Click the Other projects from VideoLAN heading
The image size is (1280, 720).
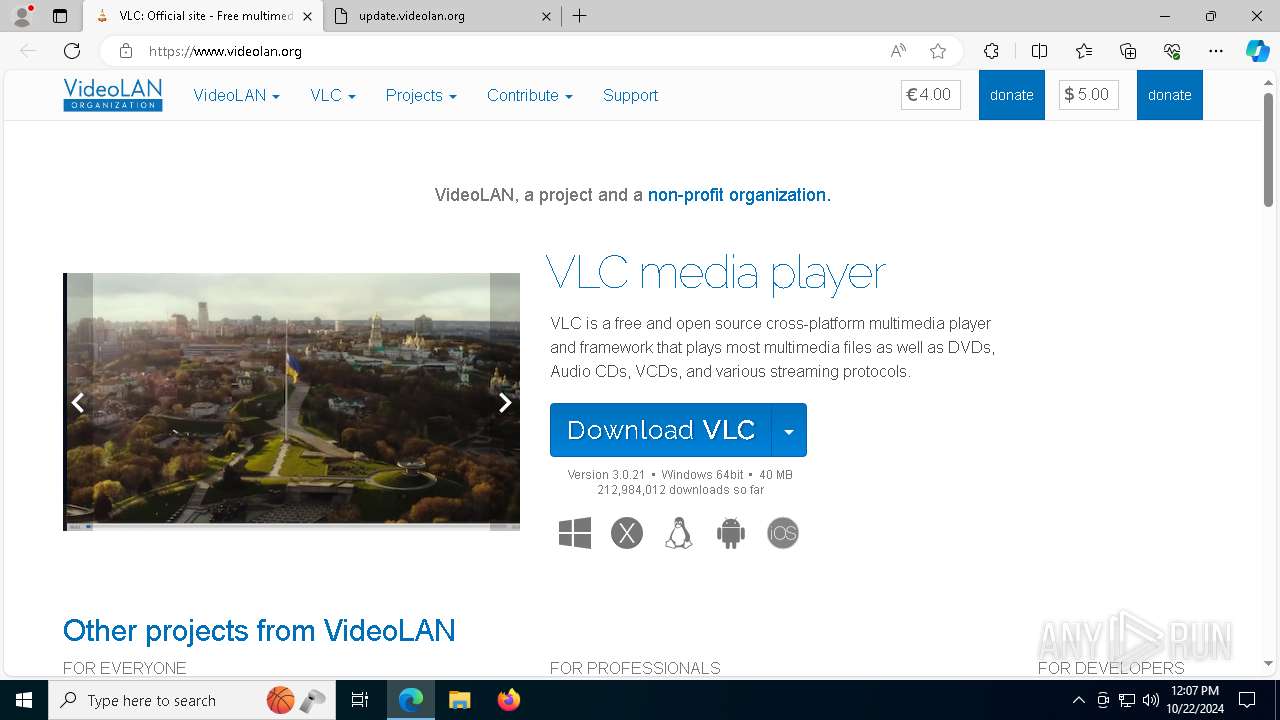click(259, 630)
